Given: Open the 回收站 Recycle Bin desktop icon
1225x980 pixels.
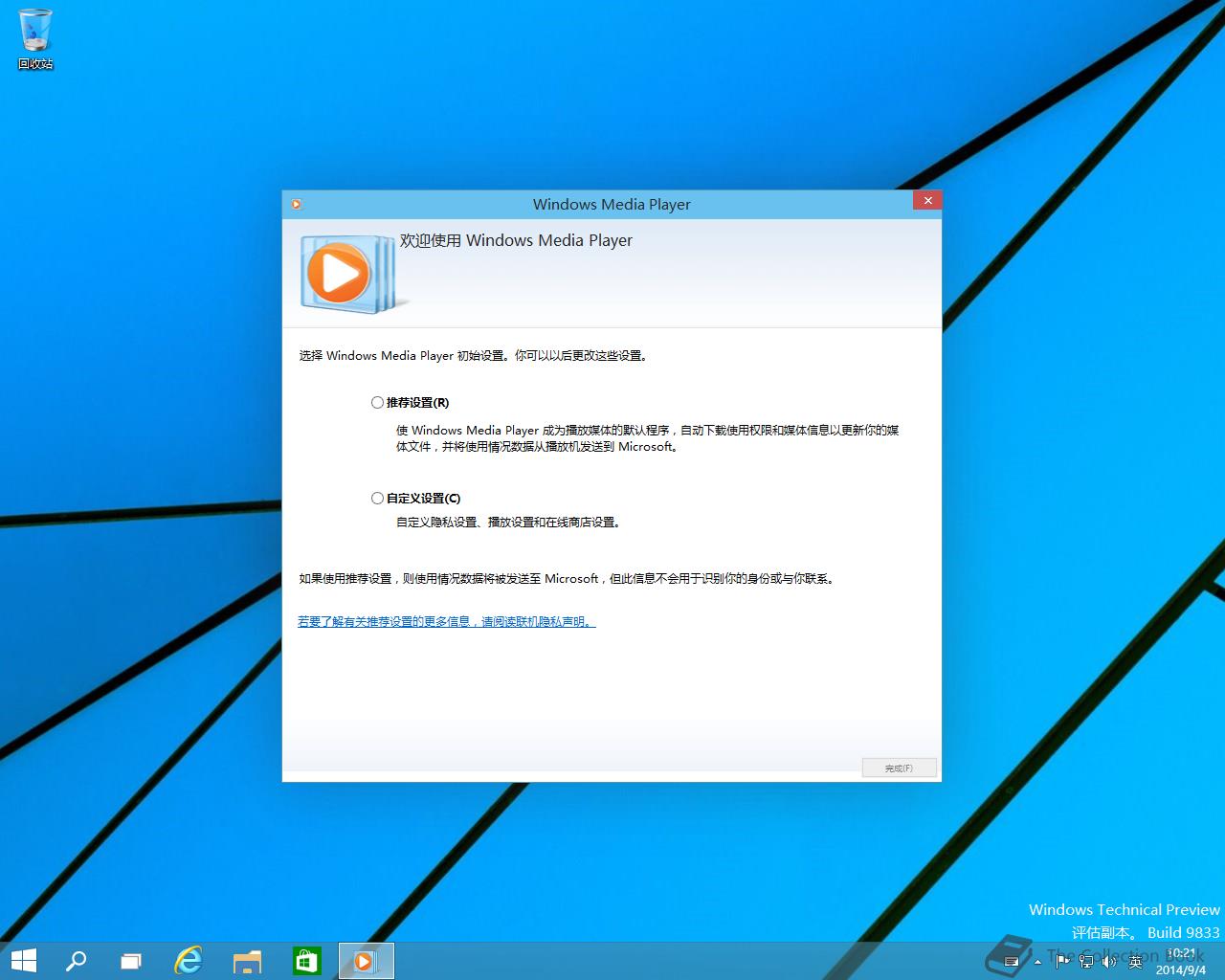Looking at the screenshot, I should [35, 40].
